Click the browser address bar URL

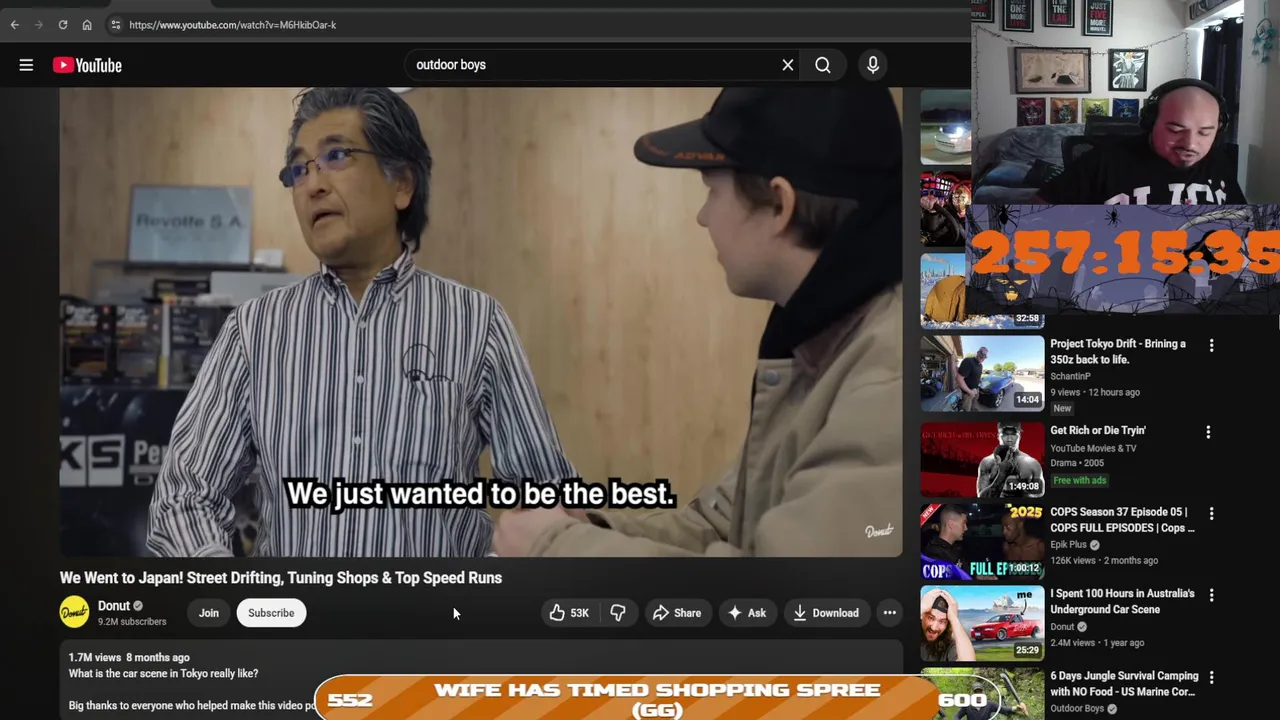[232, 25]
